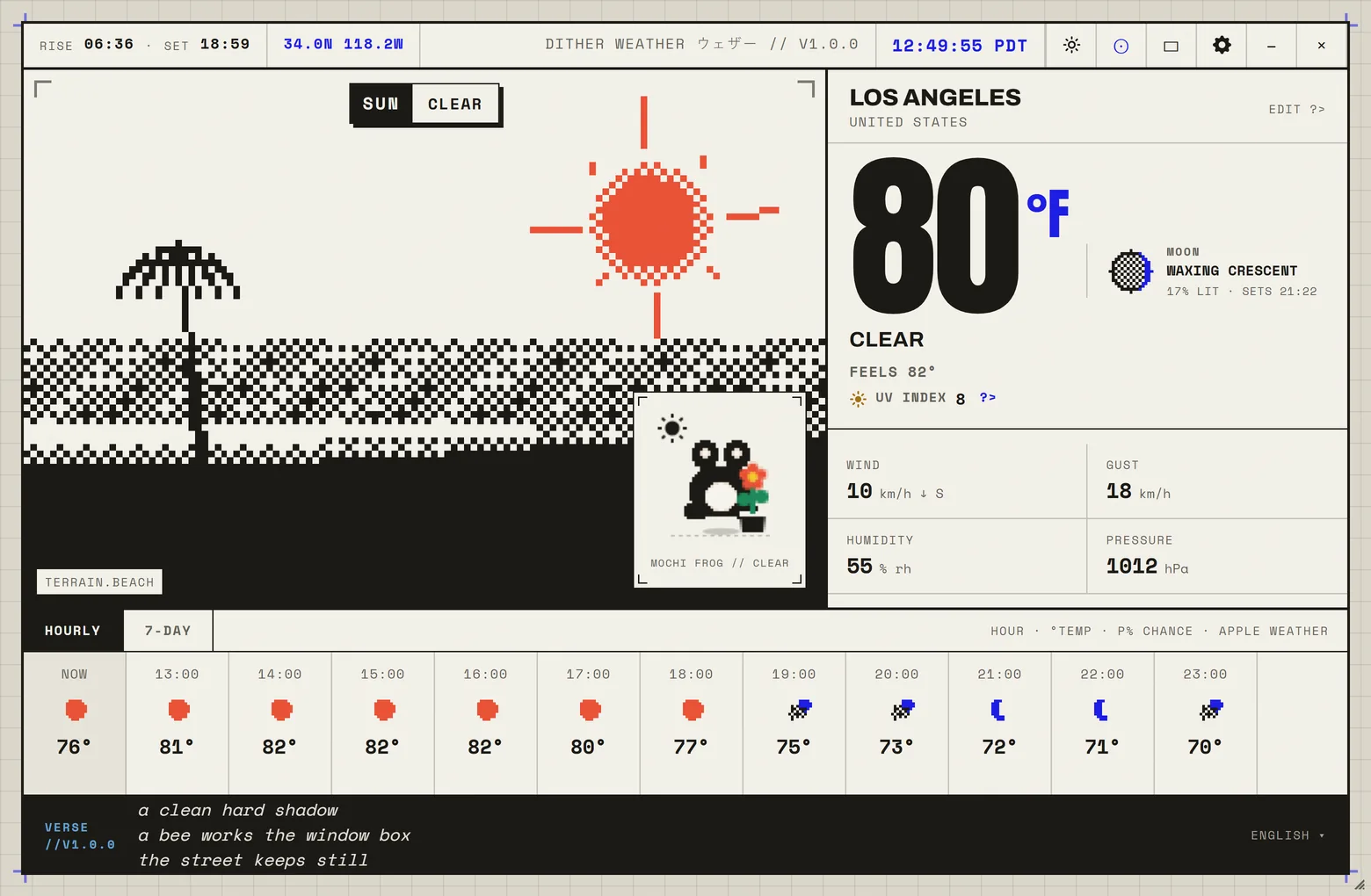Screen dimensions: 1371x896
Task: Open settings with the gear icon
Action: 1222,45
